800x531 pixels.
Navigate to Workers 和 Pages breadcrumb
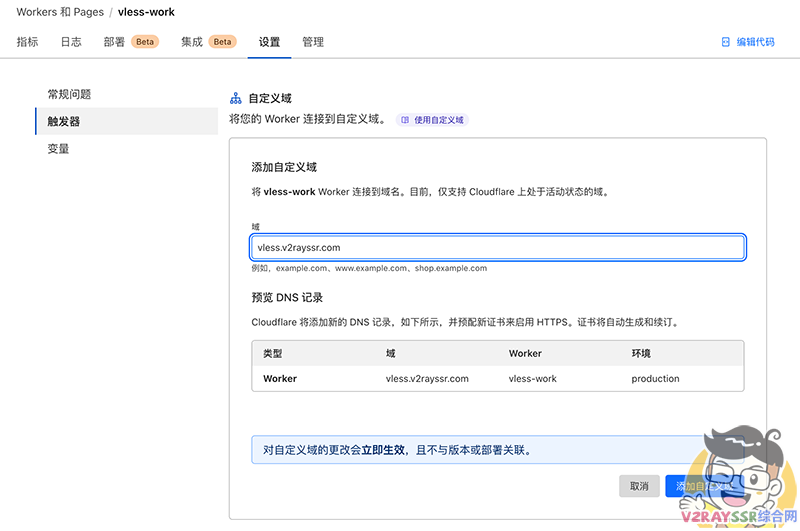tap(58, 12)
